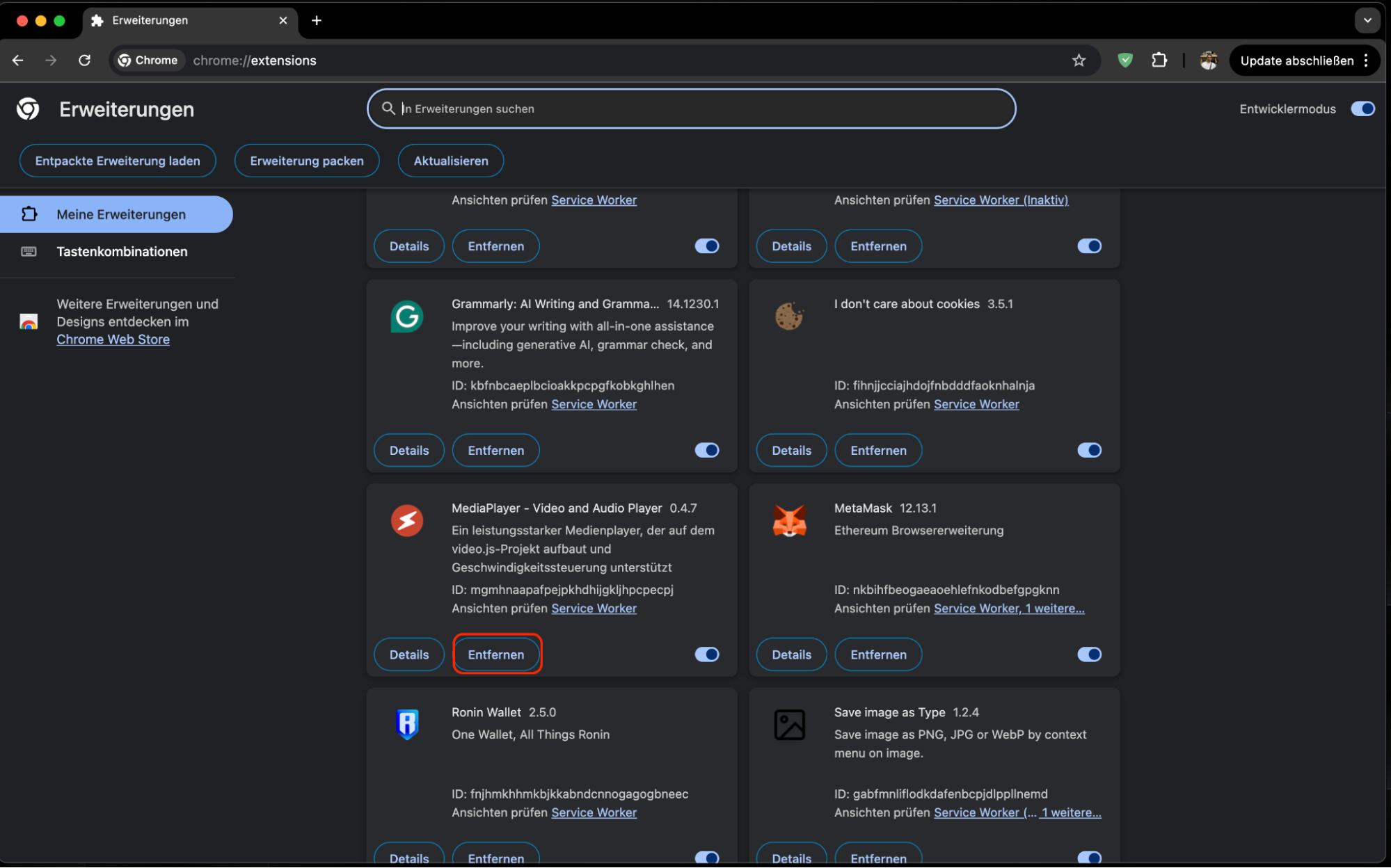Click Entfernen for MetaMask
Screen dimensions: 1391x868
coord(878,654)
